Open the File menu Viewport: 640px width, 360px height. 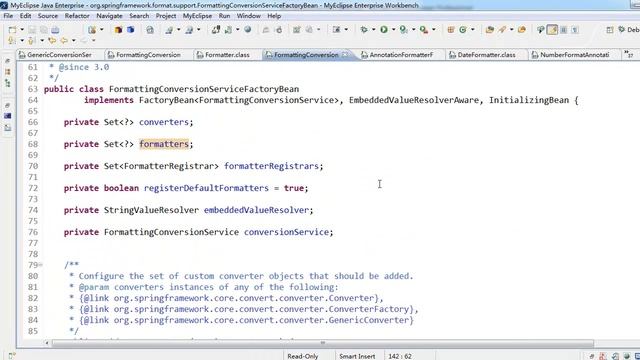click(x=8, y=16)
